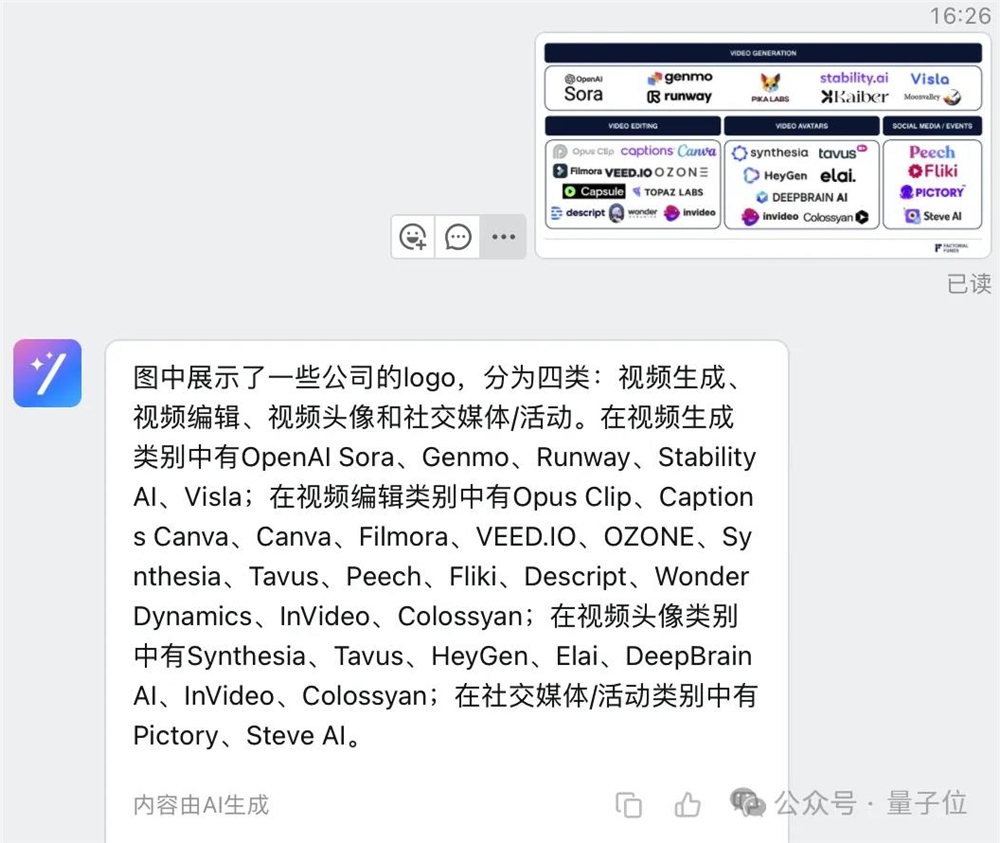This screenshot has height=843, width=1000.
Task: Click the Steve AI logo
Action: tap(932, 214)
